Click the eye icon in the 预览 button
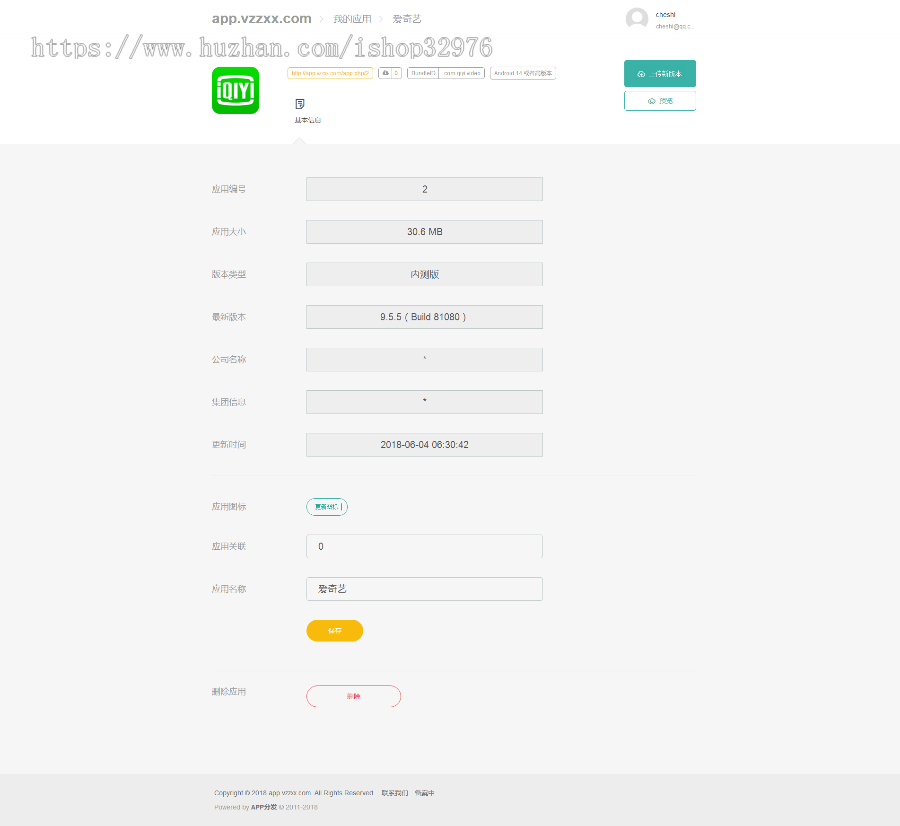Screen dimensions: 900x826 (x=652, y=100)
